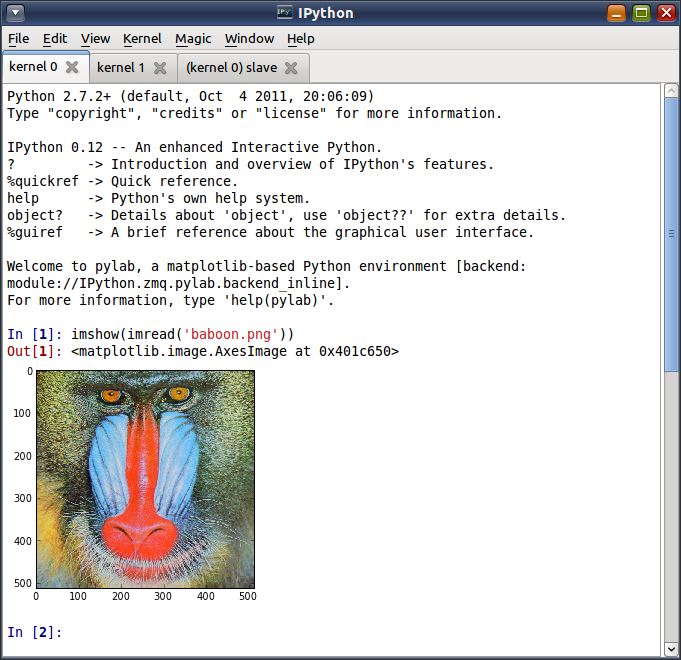Click the vertical scrollbar handle
The width and height of the screenshot is (681, 660).
[671, 235]
